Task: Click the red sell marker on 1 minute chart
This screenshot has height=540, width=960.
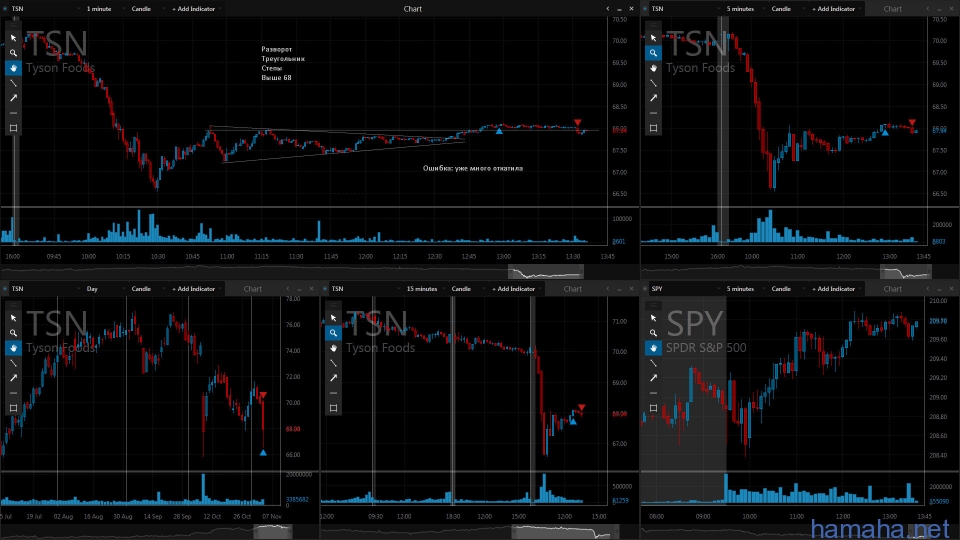Action: coord(577,123)
